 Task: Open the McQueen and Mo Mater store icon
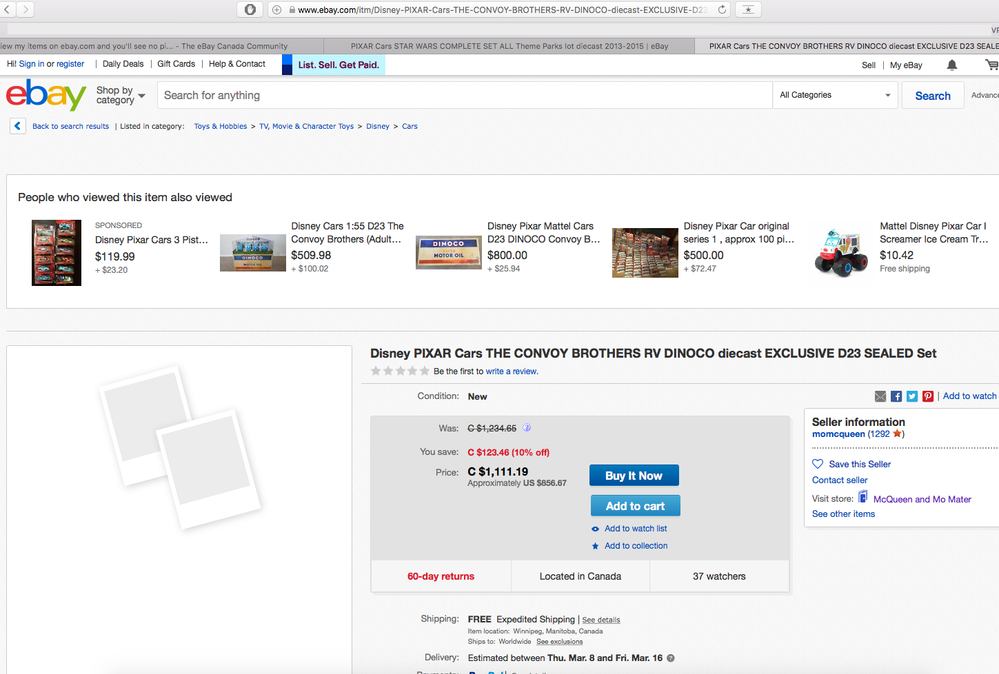pyautogui.click(x=863, y=498)
